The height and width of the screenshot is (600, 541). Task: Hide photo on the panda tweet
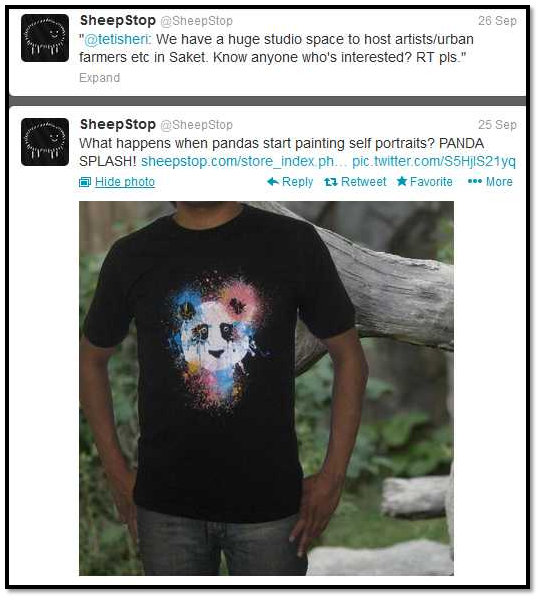(x=125, y=182)
